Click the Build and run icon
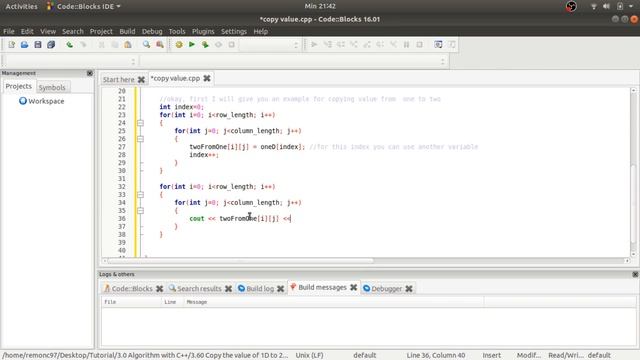The height and width of the screenshot is (360, 640). click(205, 44)
